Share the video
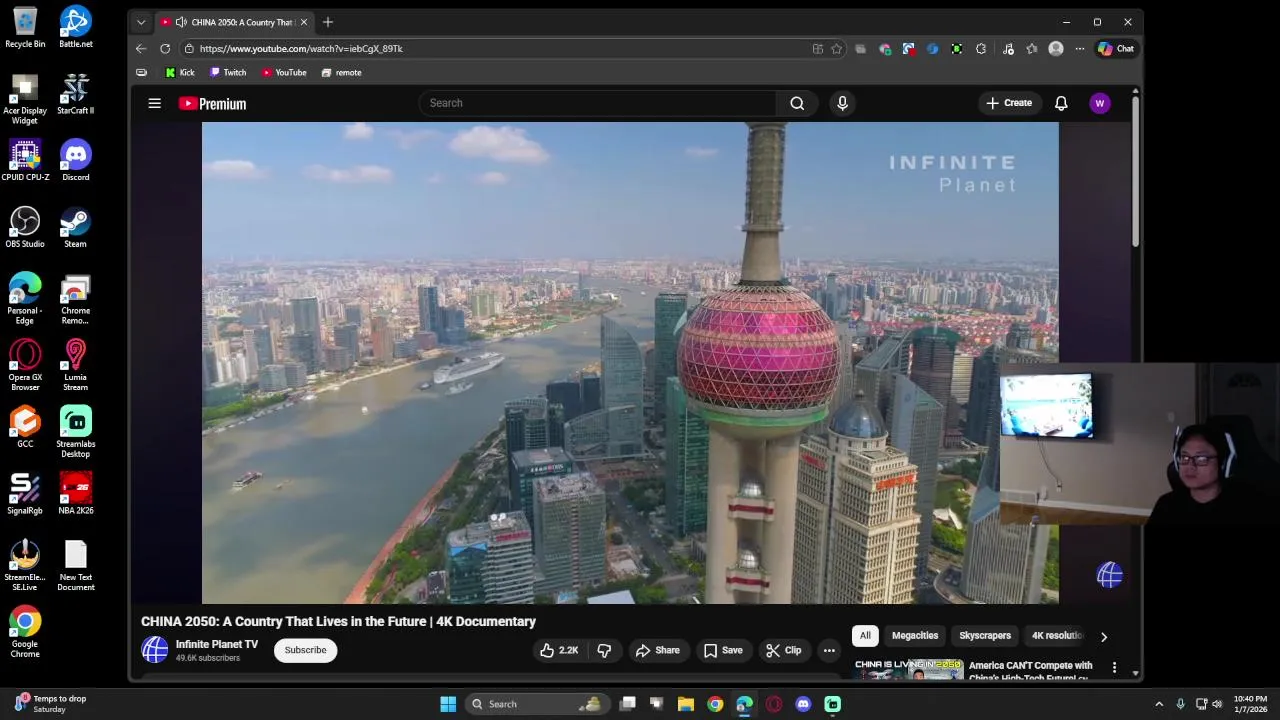The width and height of the screenshot is (1280, 720). [657, 650]
